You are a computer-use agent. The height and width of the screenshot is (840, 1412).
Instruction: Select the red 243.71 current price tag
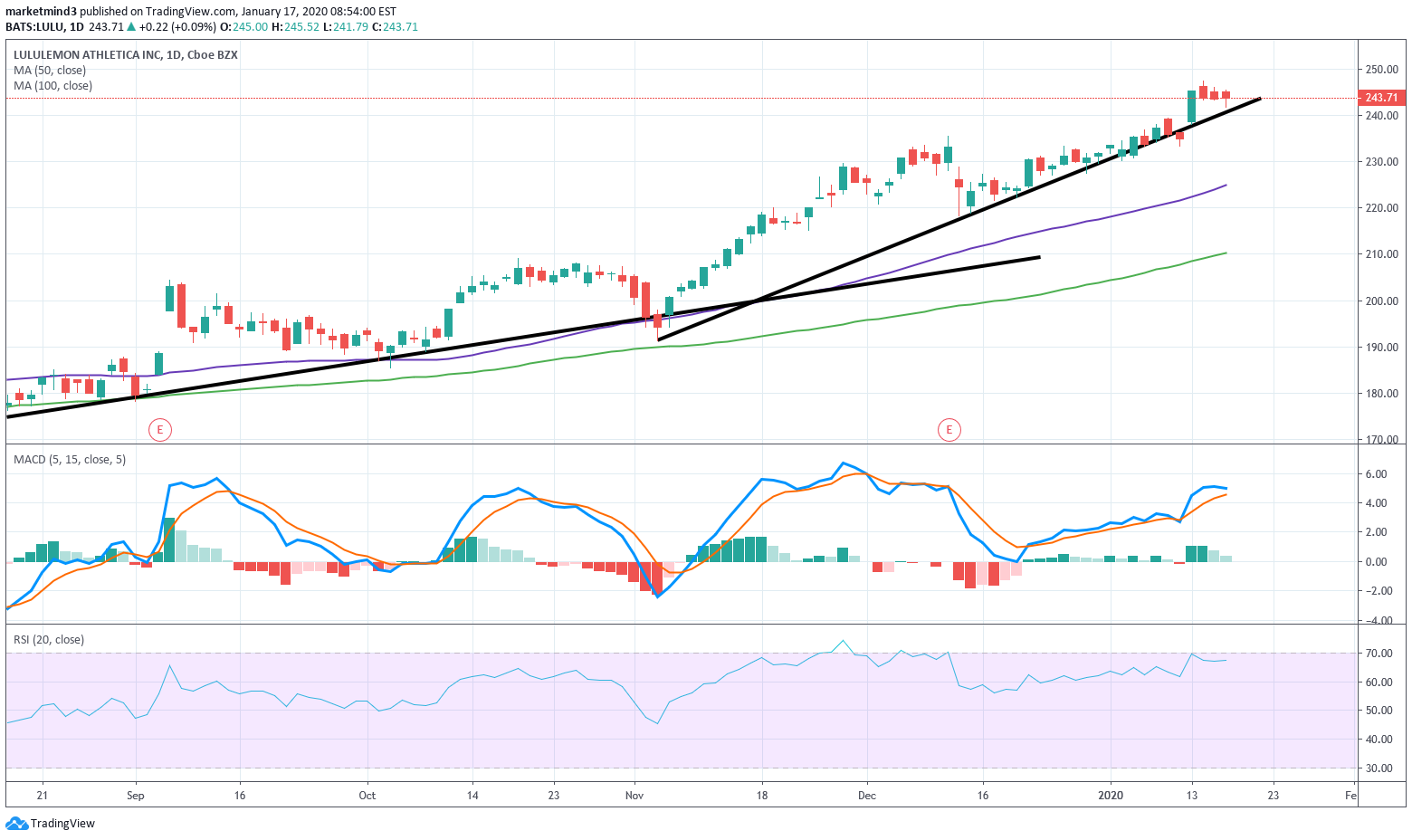coord(1380,98)
